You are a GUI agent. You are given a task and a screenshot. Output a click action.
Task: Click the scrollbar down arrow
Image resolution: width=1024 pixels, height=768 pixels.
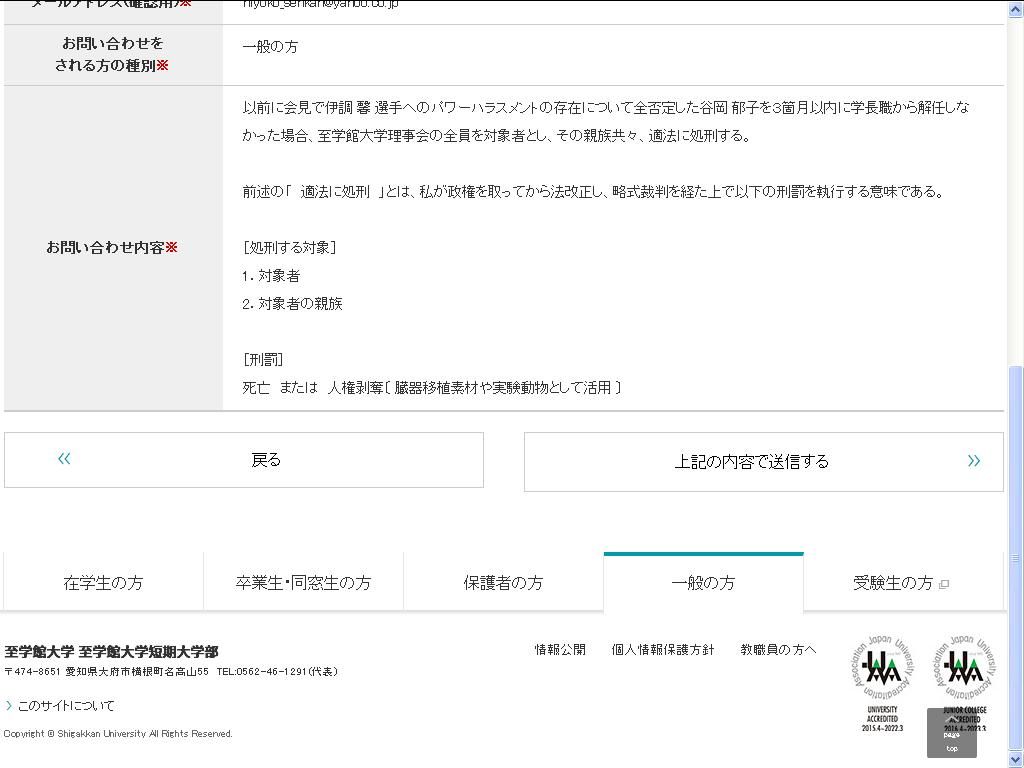(x=1017, y=760)
